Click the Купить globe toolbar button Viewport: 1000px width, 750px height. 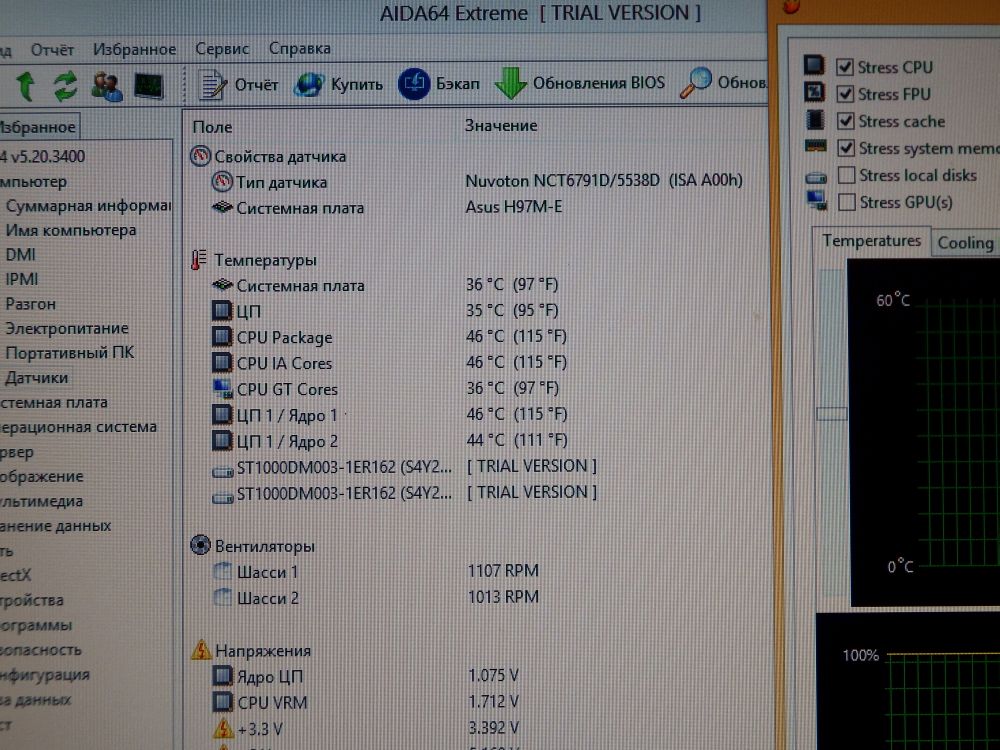(338, 85)
